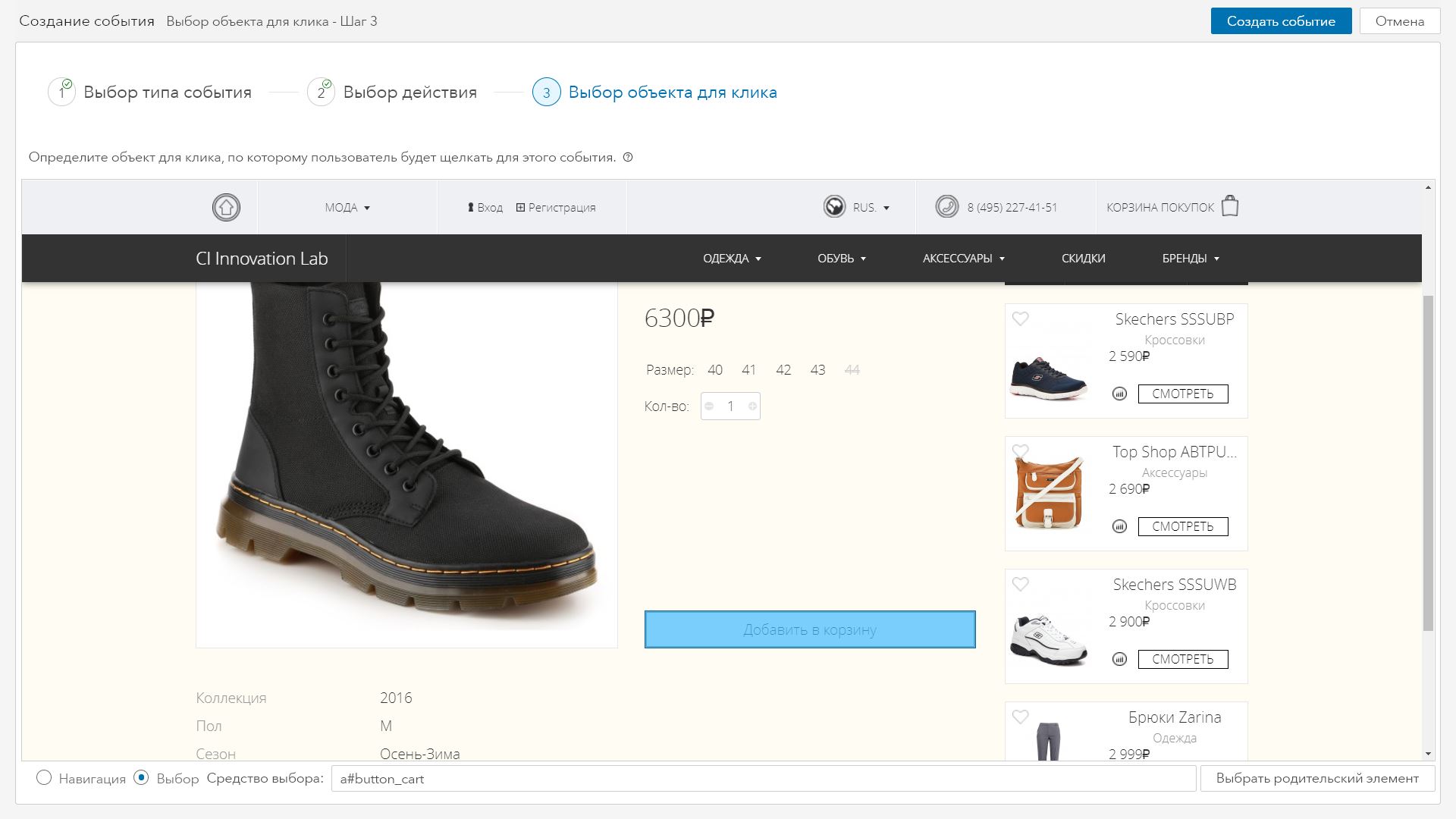This screenshot has width=1456, height=819.
Task: Expand the МОДА dropdown
Action: coord(347,208)
